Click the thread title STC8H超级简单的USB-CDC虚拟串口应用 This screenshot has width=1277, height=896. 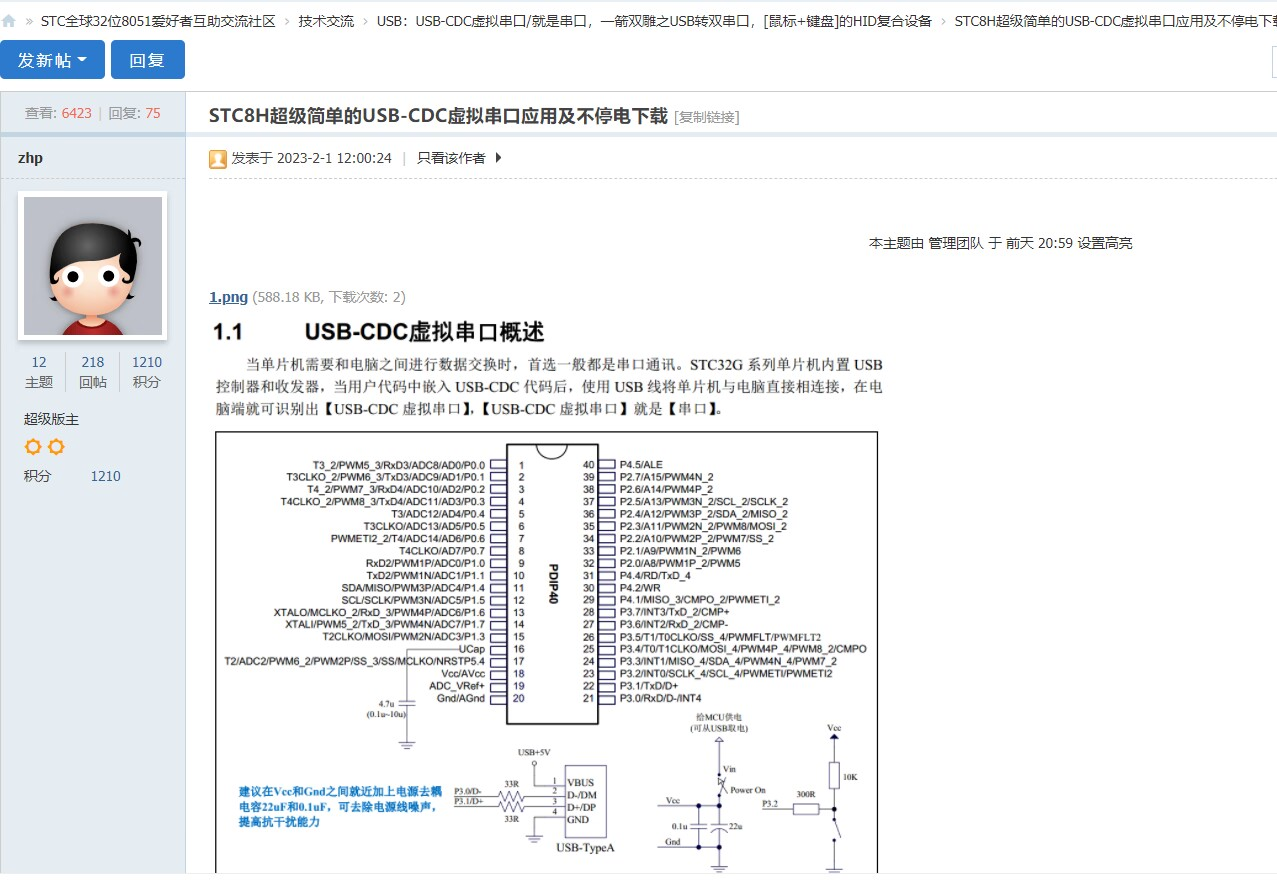point(438,116)
